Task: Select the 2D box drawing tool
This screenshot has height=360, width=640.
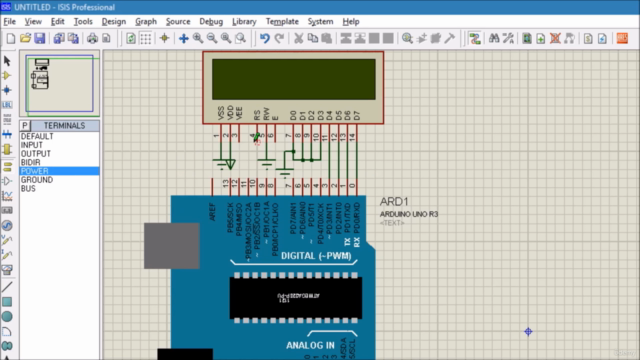Action: point(7,302)
